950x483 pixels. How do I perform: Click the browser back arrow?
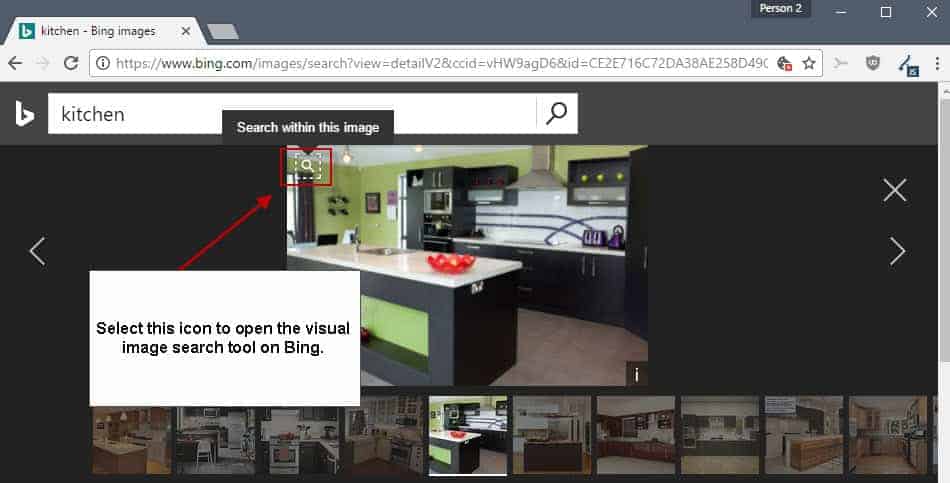pos(15,63)
